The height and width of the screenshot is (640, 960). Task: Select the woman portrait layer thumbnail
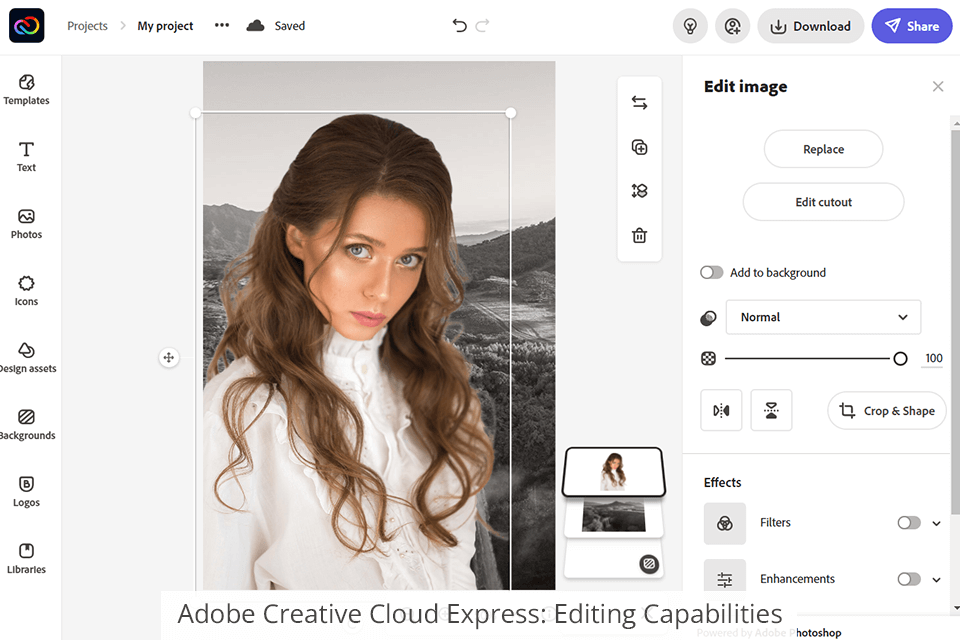point(613,472)
